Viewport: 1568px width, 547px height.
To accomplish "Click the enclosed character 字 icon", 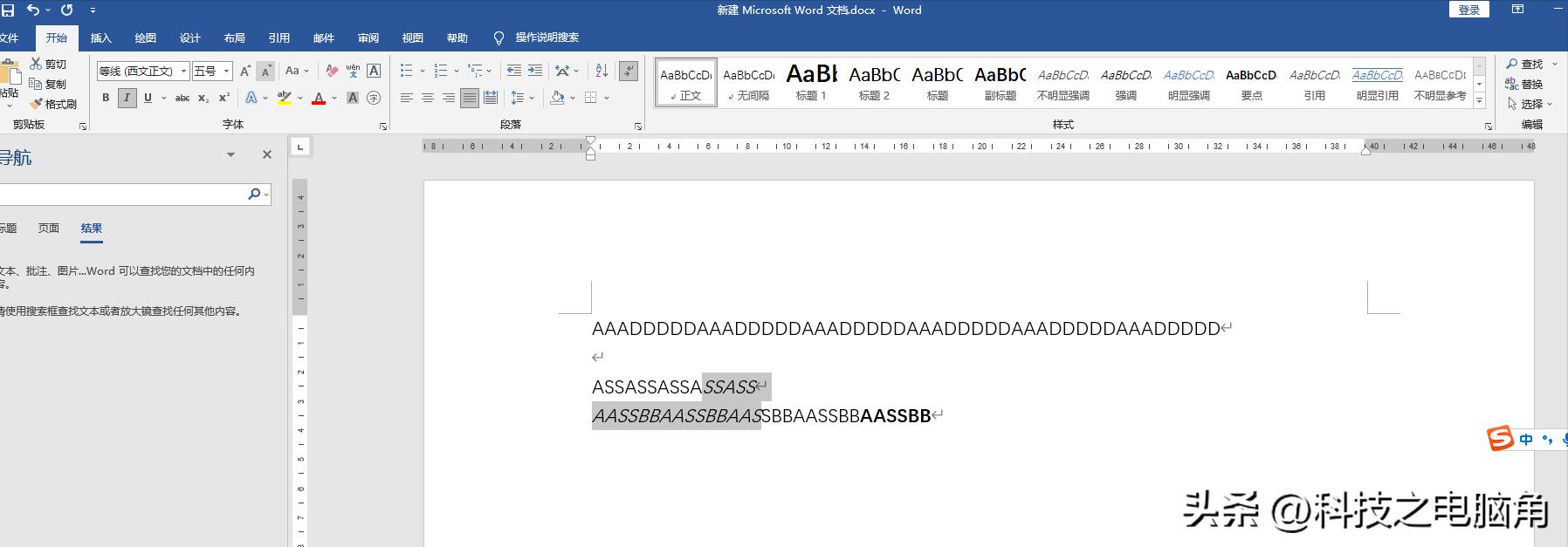I will 374,98.
